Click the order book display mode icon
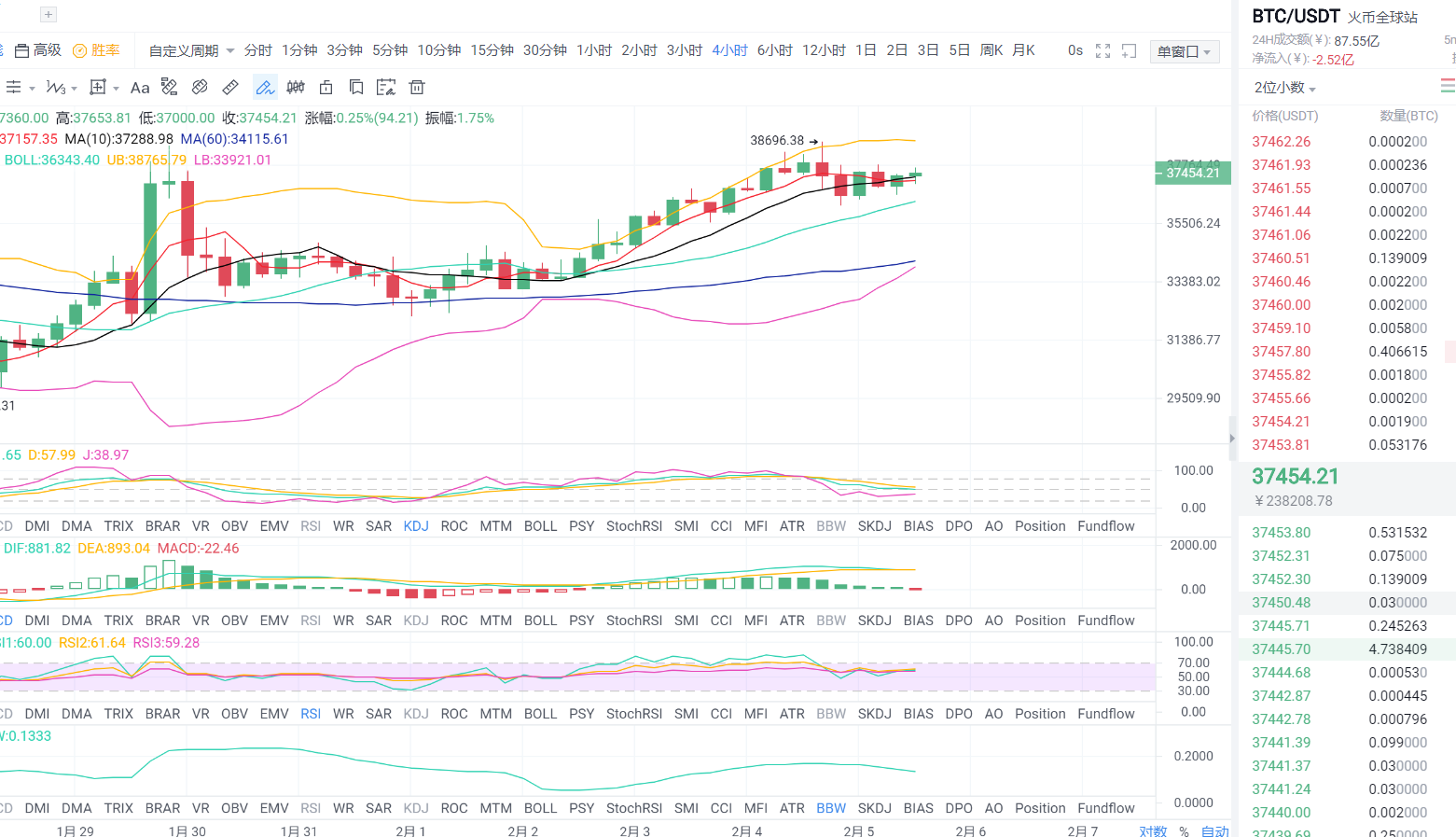The image size is (1456, 837). pyautogui.click(x=1447, y=87)
